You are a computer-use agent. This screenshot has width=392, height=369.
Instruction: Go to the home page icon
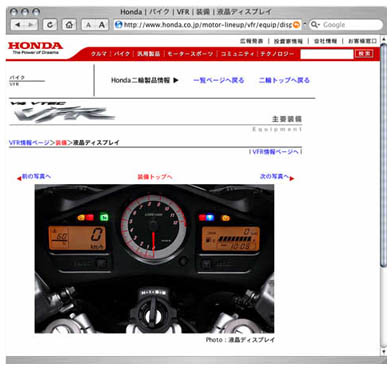[69, 25]
